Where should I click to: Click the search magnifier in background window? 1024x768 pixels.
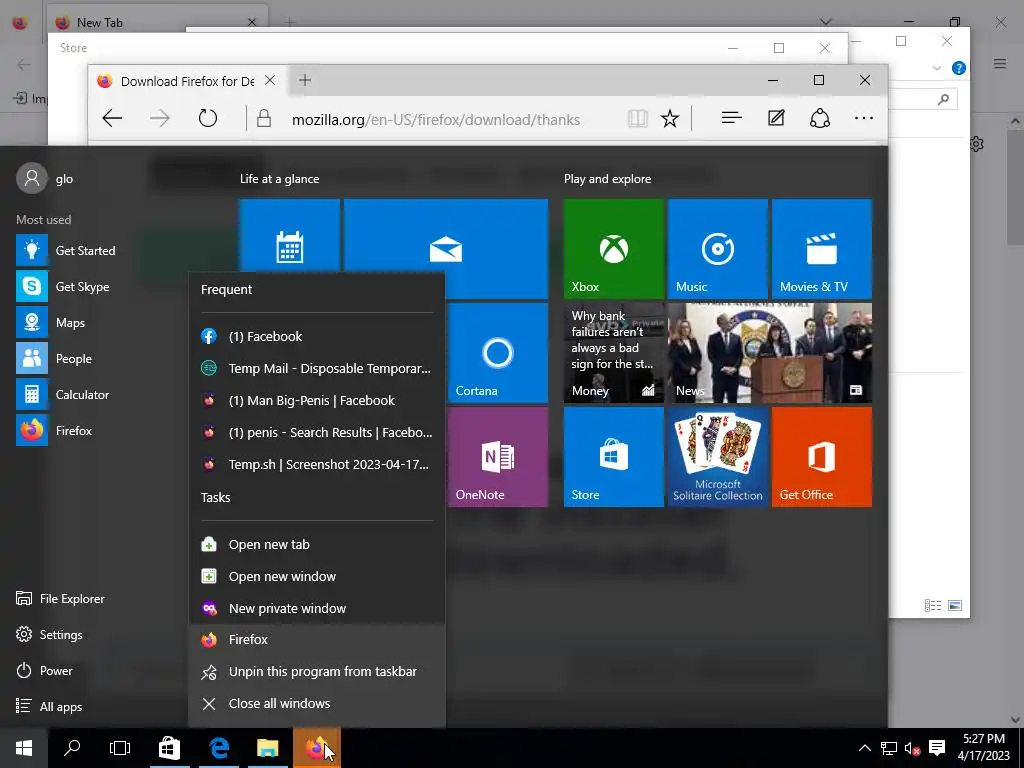(943, 99)
